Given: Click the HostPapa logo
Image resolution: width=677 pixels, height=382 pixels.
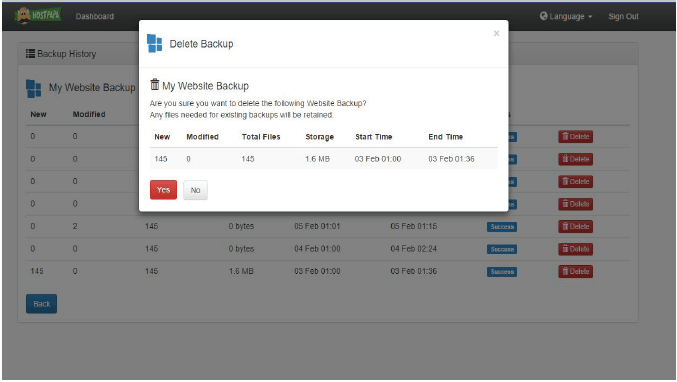Looking at the screenshot, I should coord(38,16).
